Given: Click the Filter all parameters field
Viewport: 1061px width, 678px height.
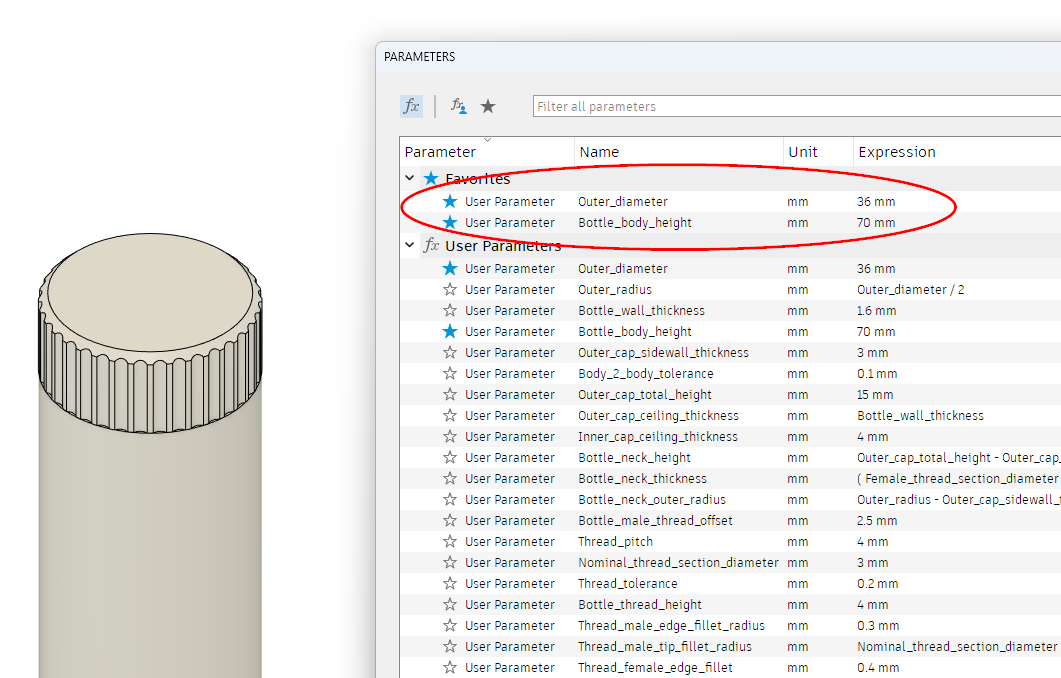Looking at the screenshot, I should pos(700,106).
